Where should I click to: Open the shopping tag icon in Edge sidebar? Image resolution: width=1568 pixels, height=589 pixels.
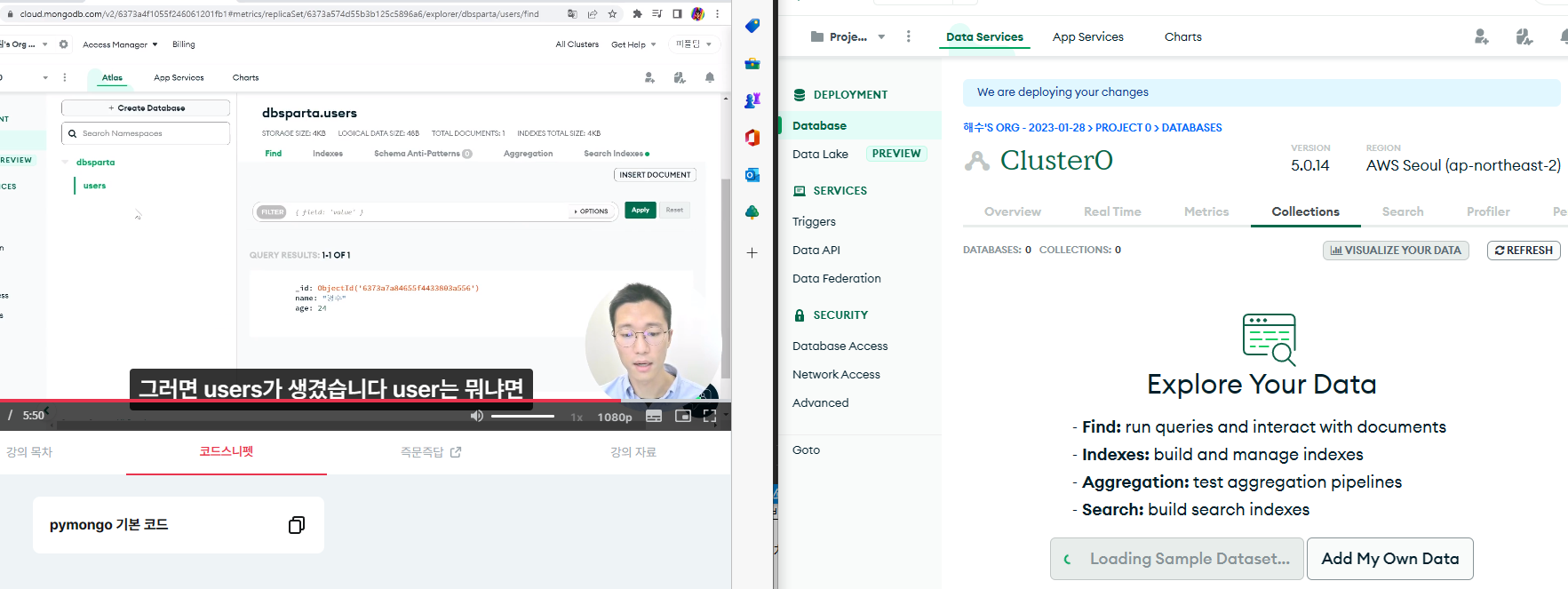[752, 26]
